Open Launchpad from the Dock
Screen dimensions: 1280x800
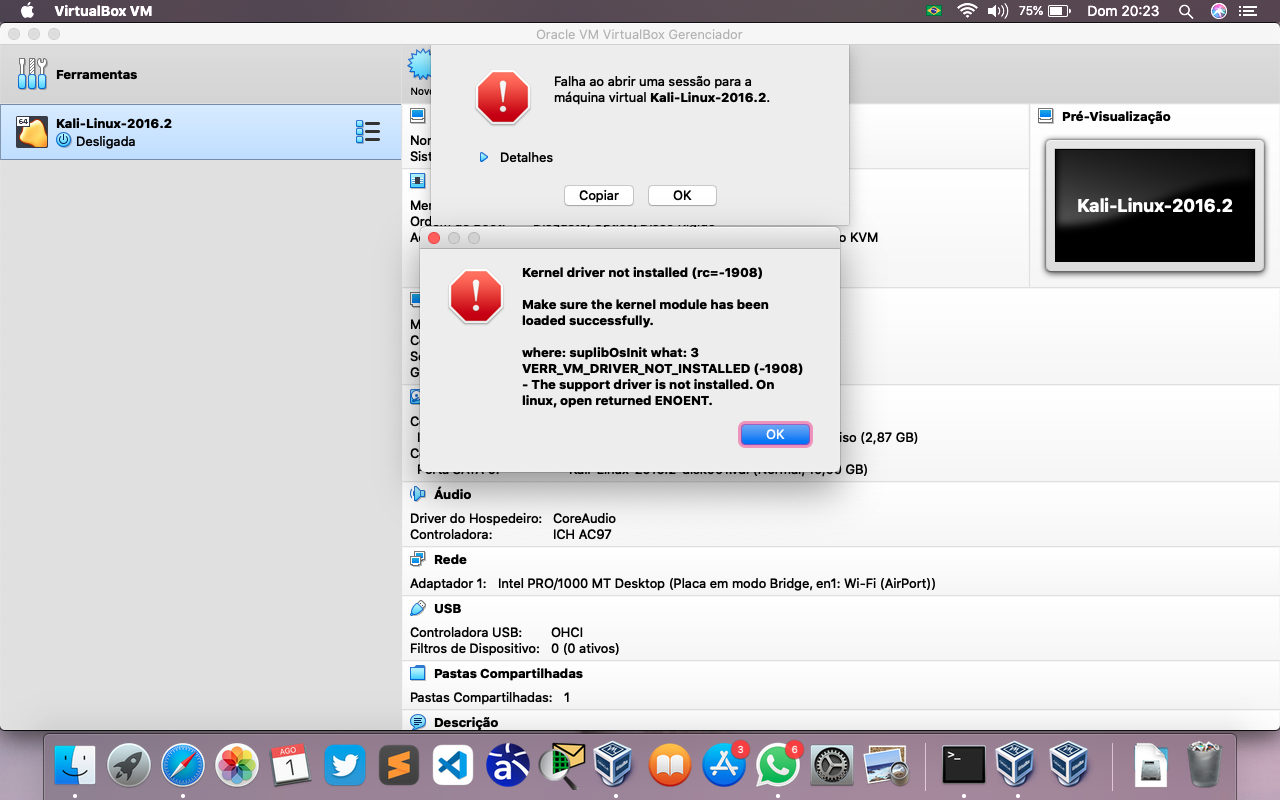[x=129, y=766]
